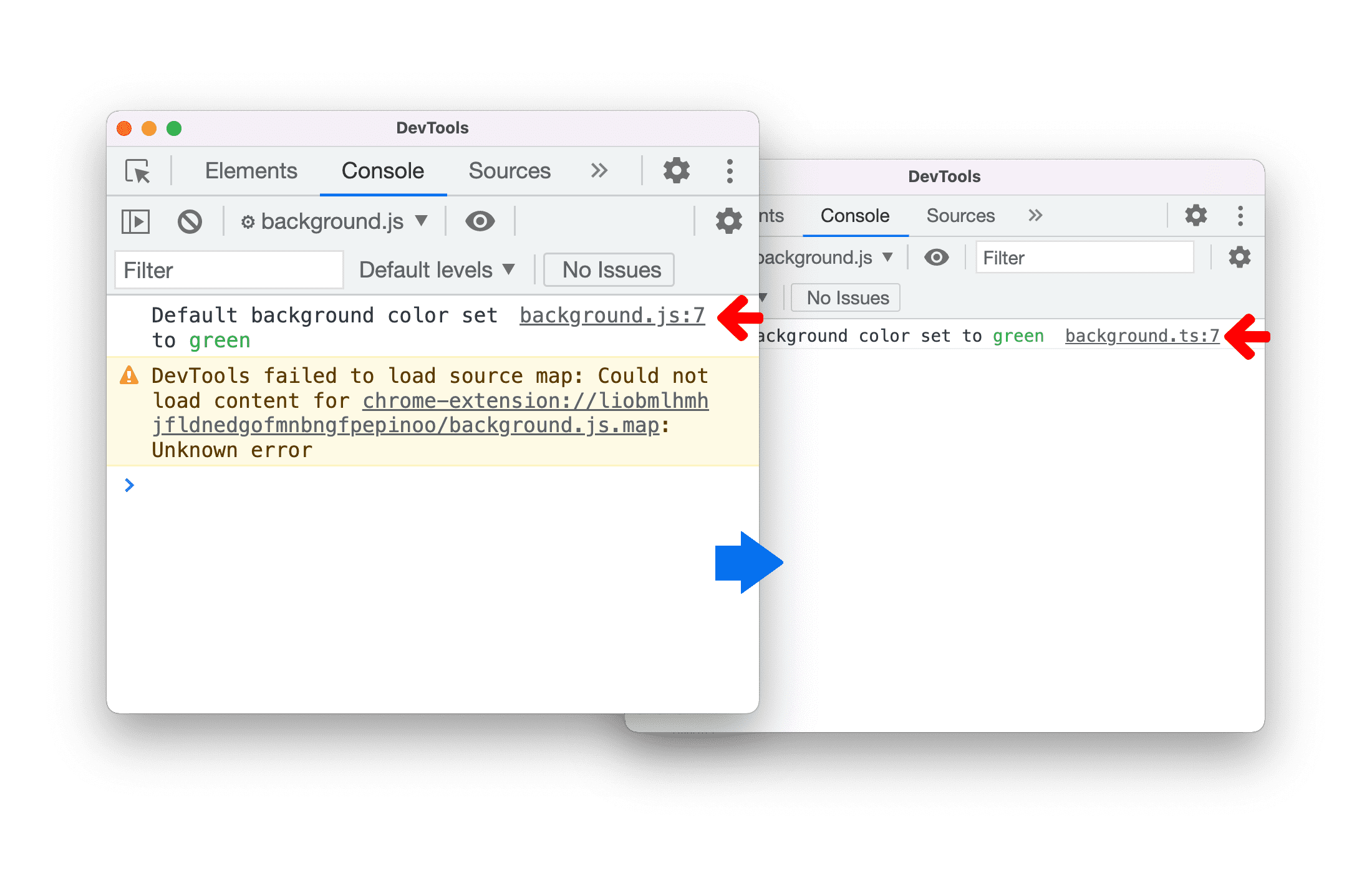The width and height of the screenshot is (1372, 888).
Task: Click the No Issues button in left panel
Action: click(x=610, y=268)
